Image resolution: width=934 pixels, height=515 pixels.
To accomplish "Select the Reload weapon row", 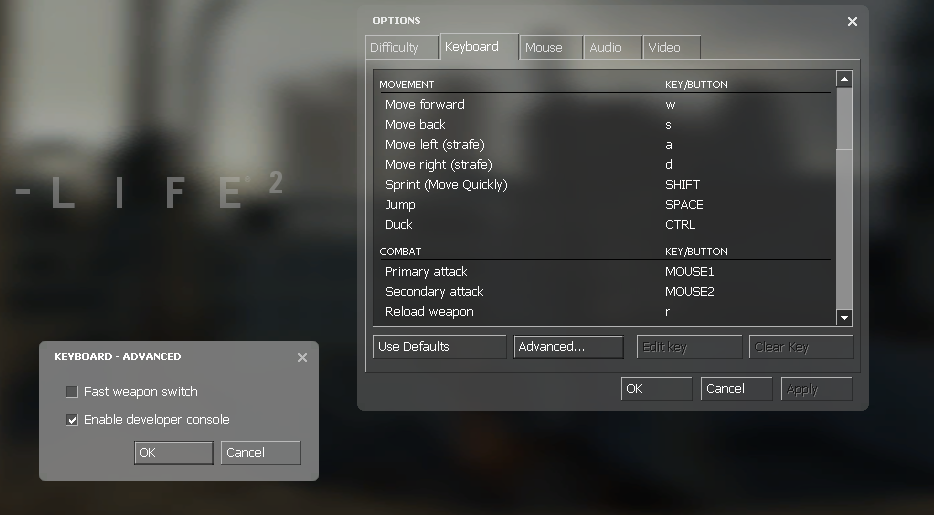I will point(605,312).
